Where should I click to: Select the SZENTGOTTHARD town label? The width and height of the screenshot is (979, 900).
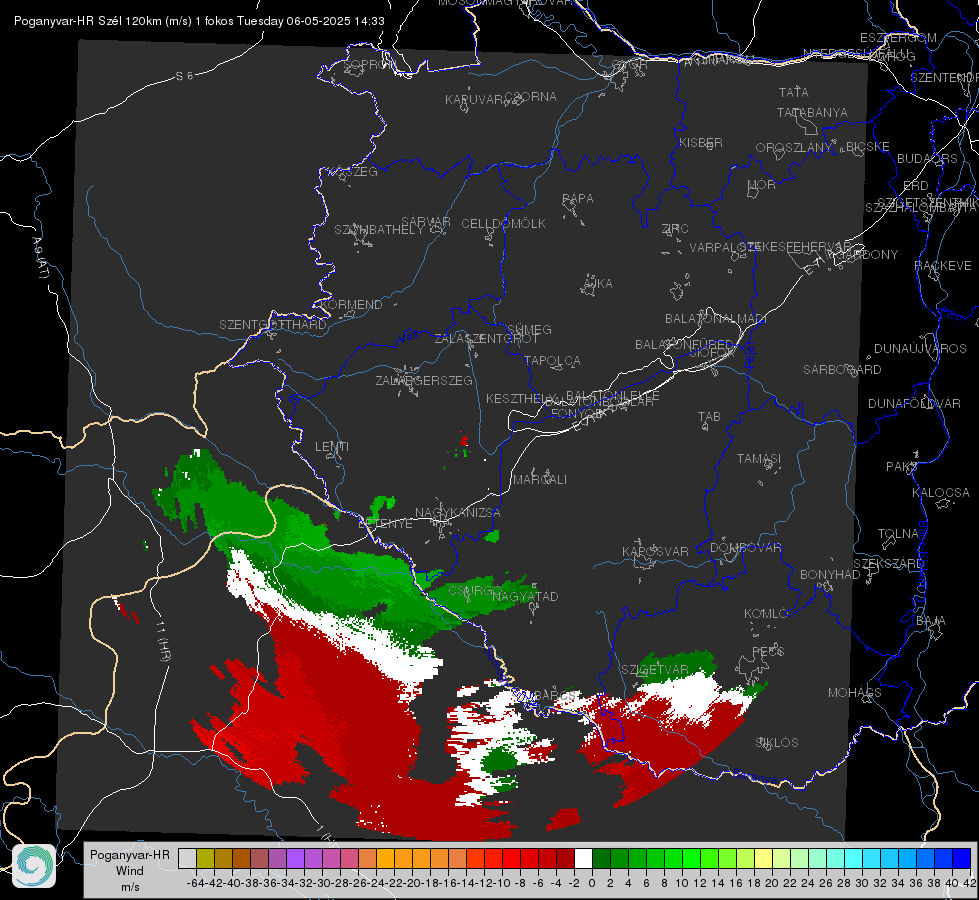click(x=273, y=325)
